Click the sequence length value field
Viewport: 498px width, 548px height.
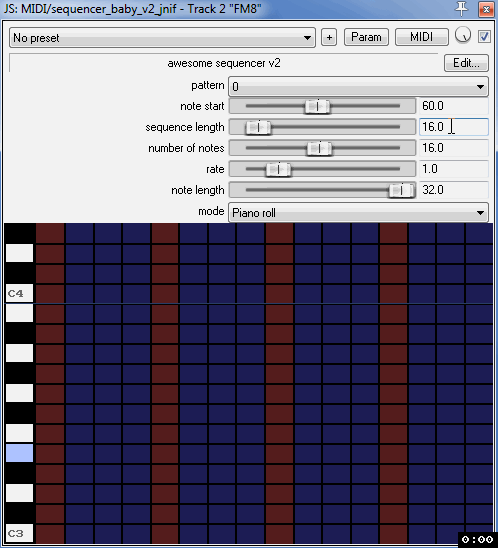click(453, 127)
